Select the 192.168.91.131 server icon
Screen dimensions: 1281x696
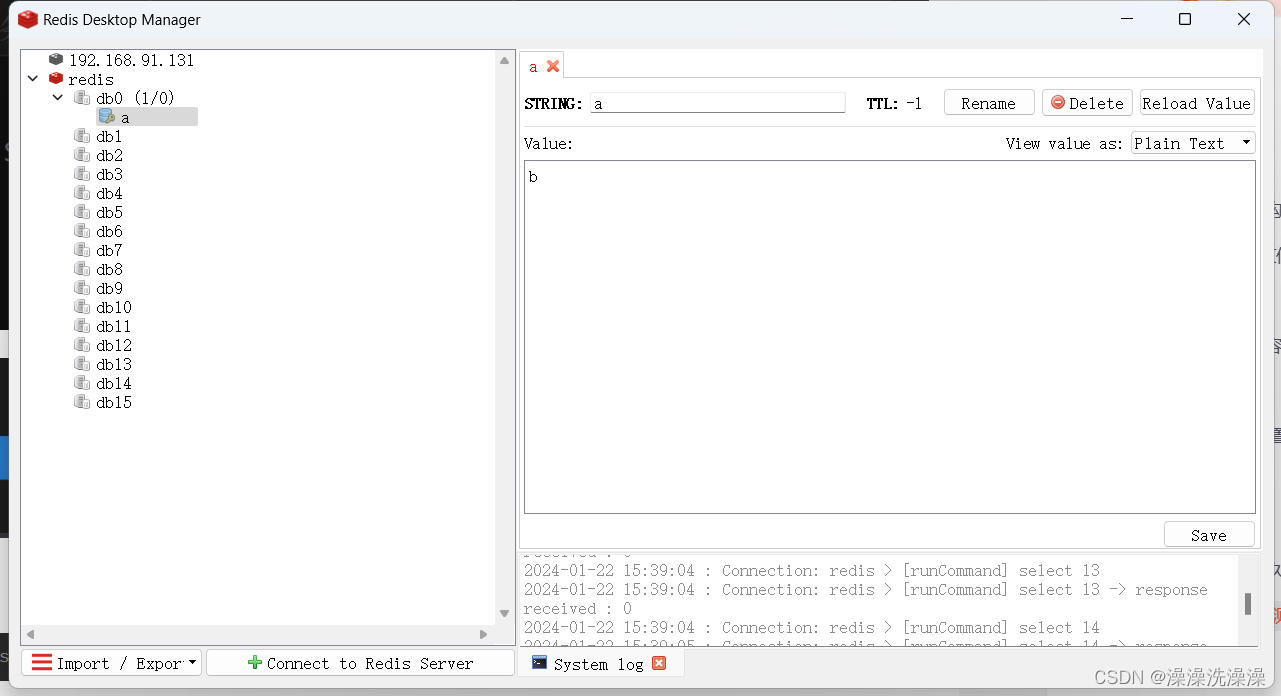coord(56,60)
